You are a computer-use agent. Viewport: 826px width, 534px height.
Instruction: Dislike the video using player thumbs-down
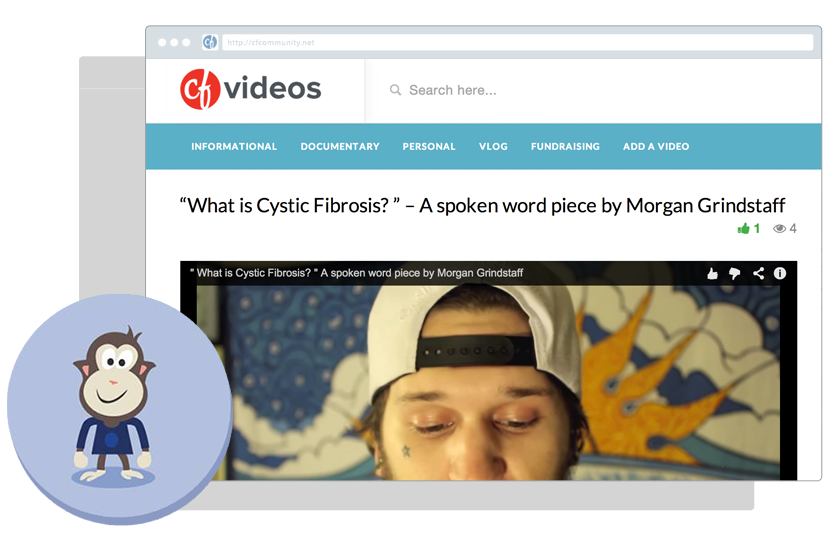click(734, 273)
